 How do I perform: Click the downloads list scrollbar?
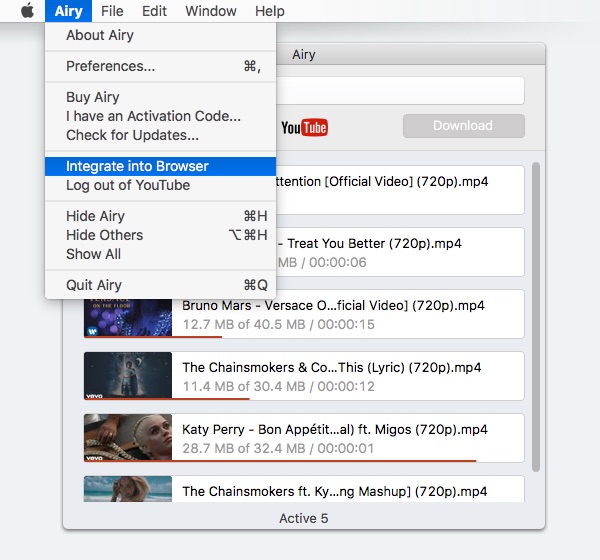click(536, 317)
